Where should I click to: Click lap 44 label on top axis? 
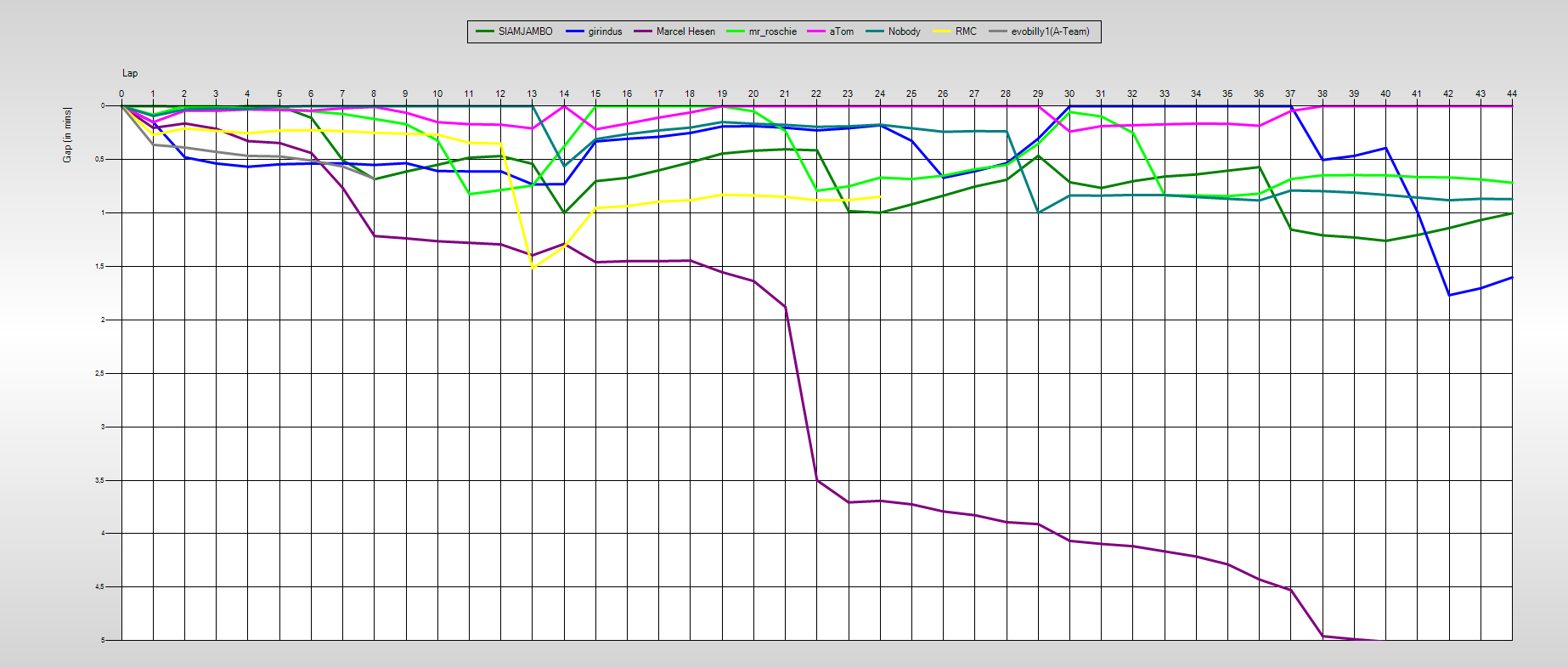(1511, 93)
